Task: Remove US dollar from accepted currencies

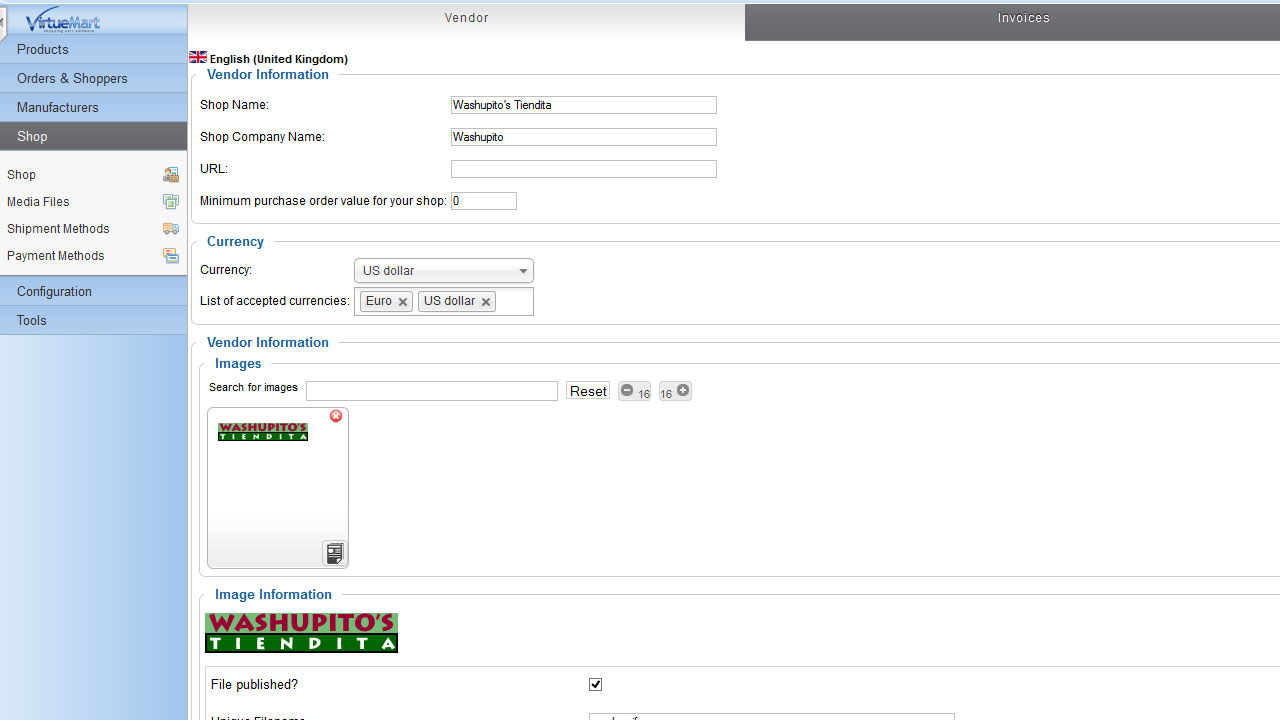Action: pyautogui.click(x=486, y=302)
